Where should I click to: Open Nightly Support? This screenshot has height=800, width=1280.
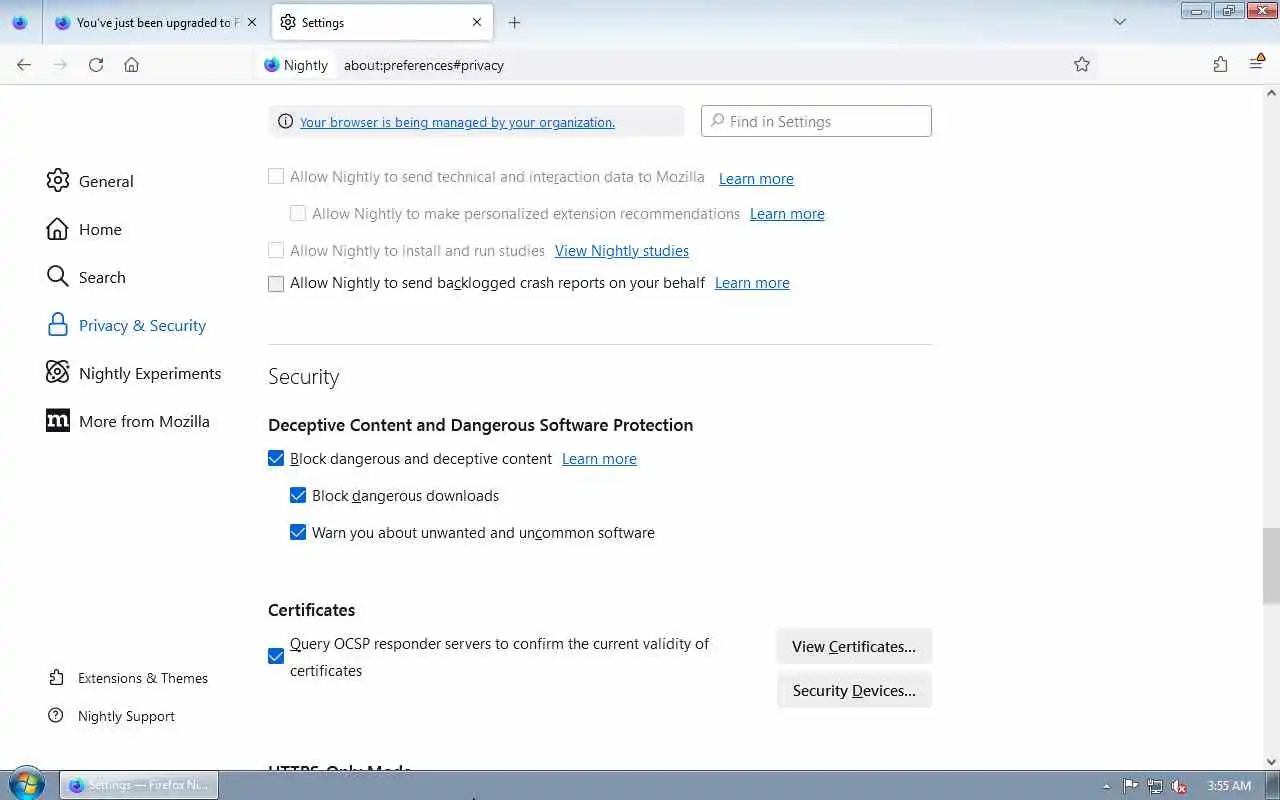pos(111,716)
